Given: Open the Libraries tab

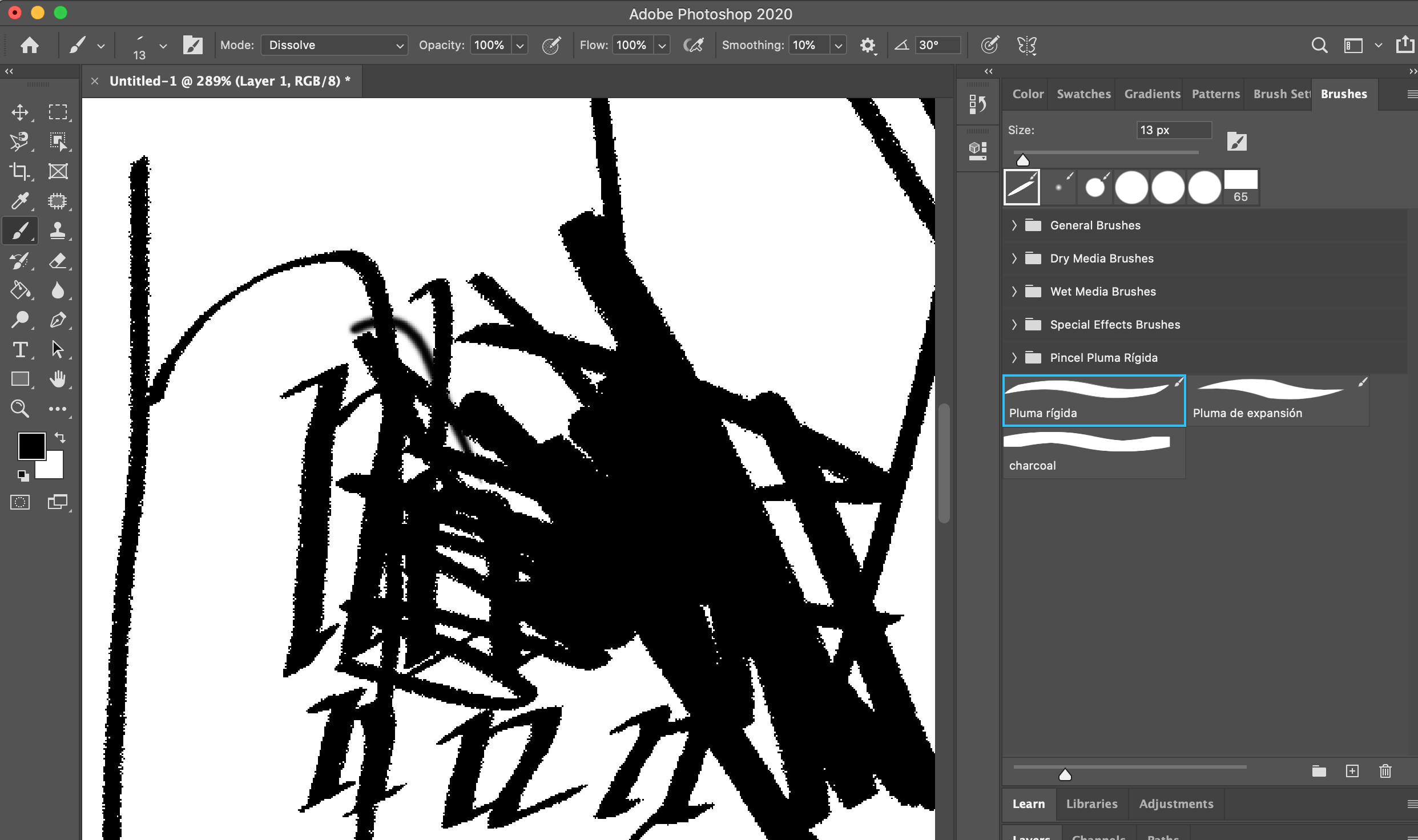Looking at the screenshot, I should tap(1092, 803).
